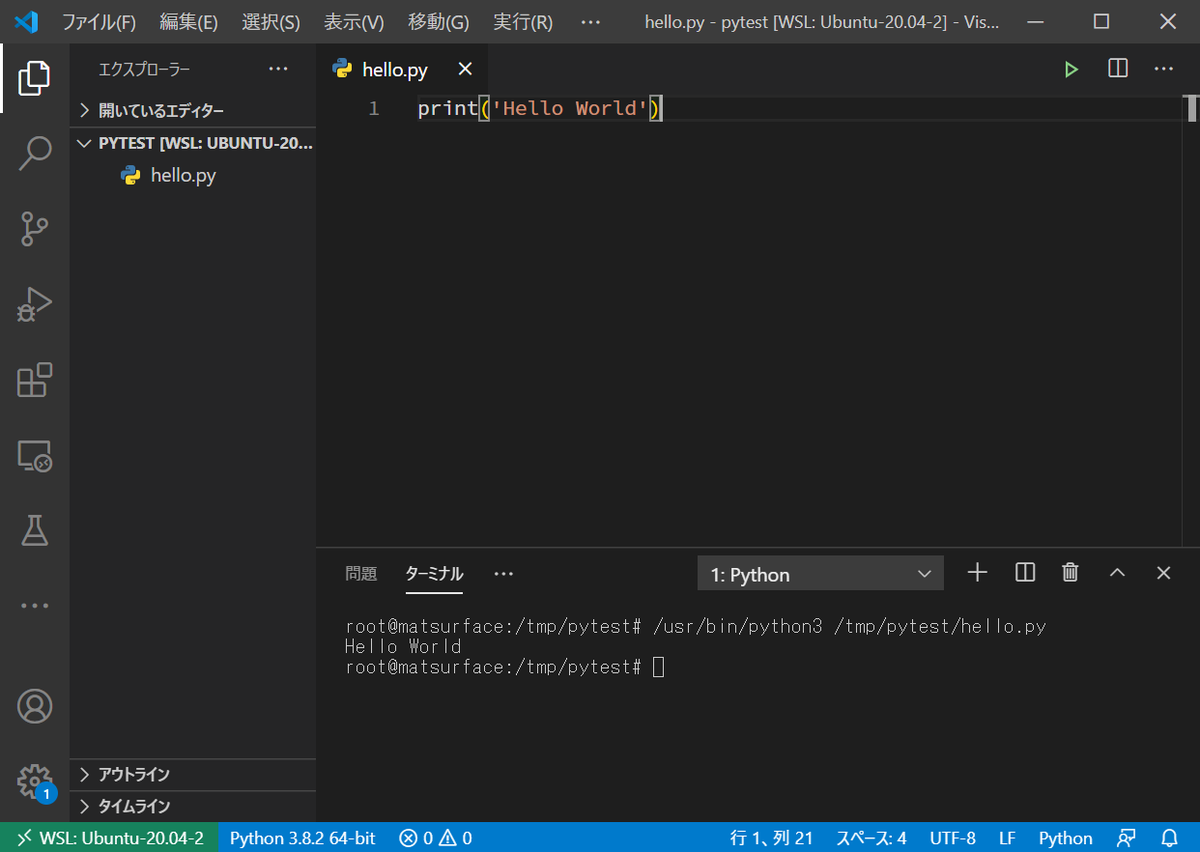
Task: Show additional activity bar views ellipsis
Action: pos(34,606)
